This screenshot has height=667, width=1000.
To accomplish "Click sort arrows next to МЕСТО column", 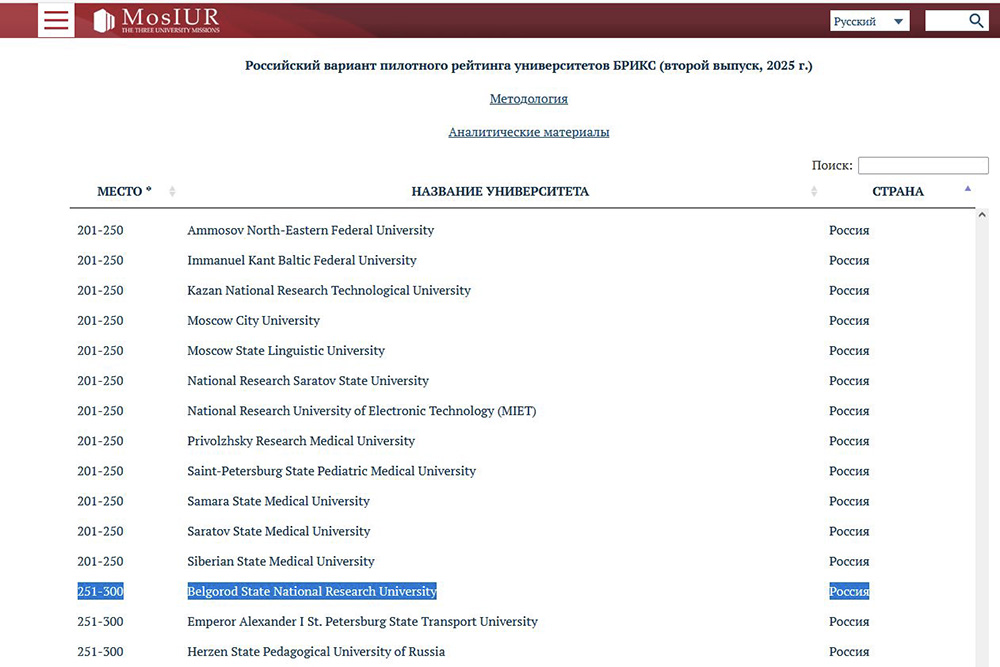I will [172, 192].
